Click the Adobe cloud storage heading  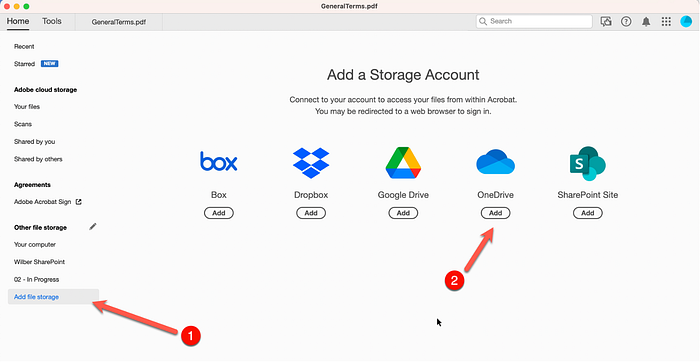pyautogui.click(x=46, y=90)
